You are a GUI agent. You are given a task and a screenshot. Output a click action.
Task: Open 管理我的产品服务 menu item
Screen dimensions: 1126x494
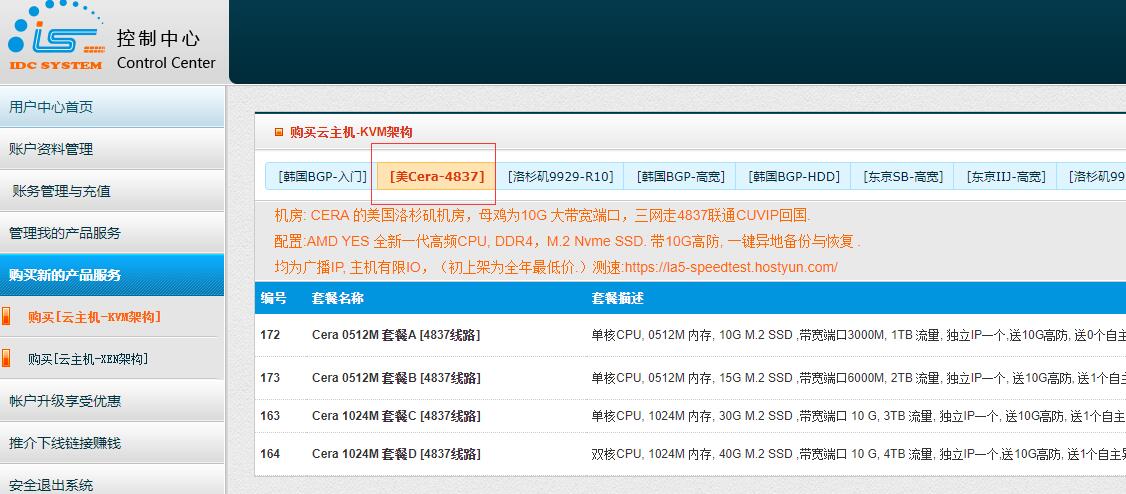click(x=112, y=233)
